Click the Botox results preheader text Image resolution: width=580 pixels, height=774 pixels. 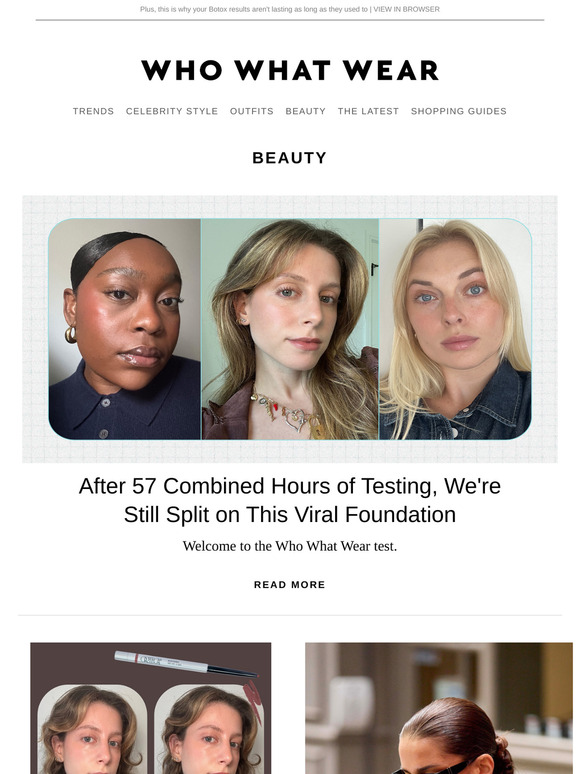click(x=254, y=9)
